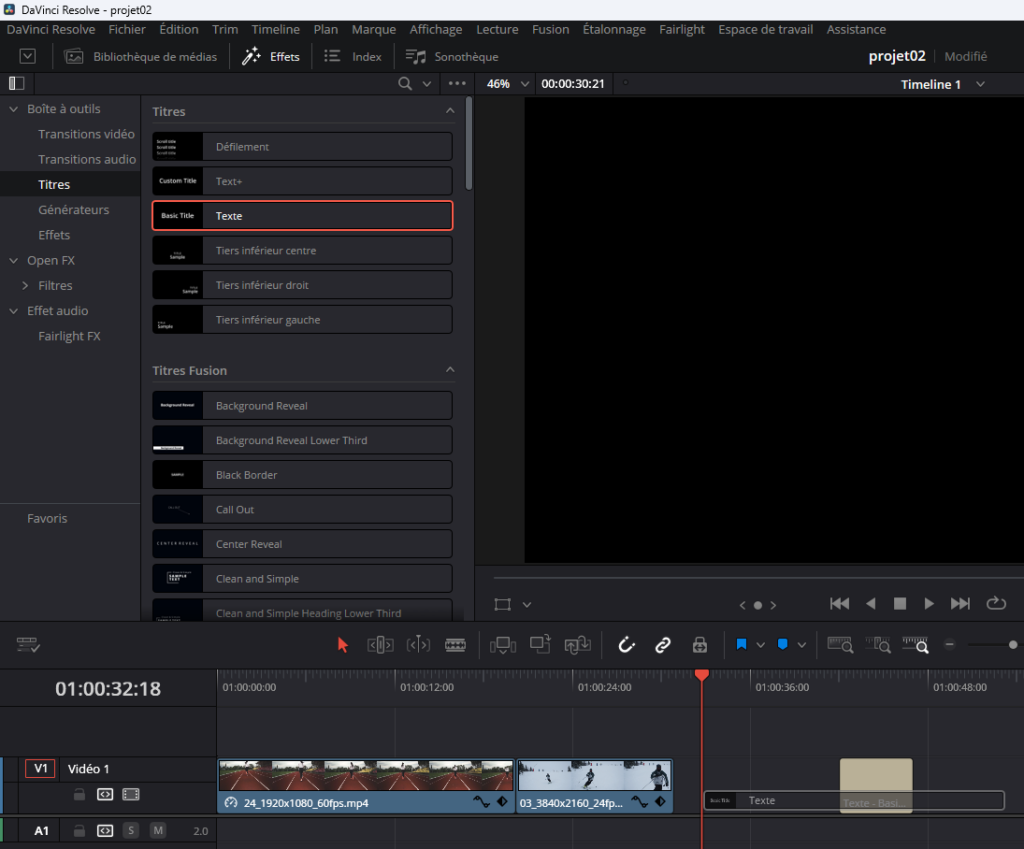
Task: Mute audio track A1
Action: 158,831
